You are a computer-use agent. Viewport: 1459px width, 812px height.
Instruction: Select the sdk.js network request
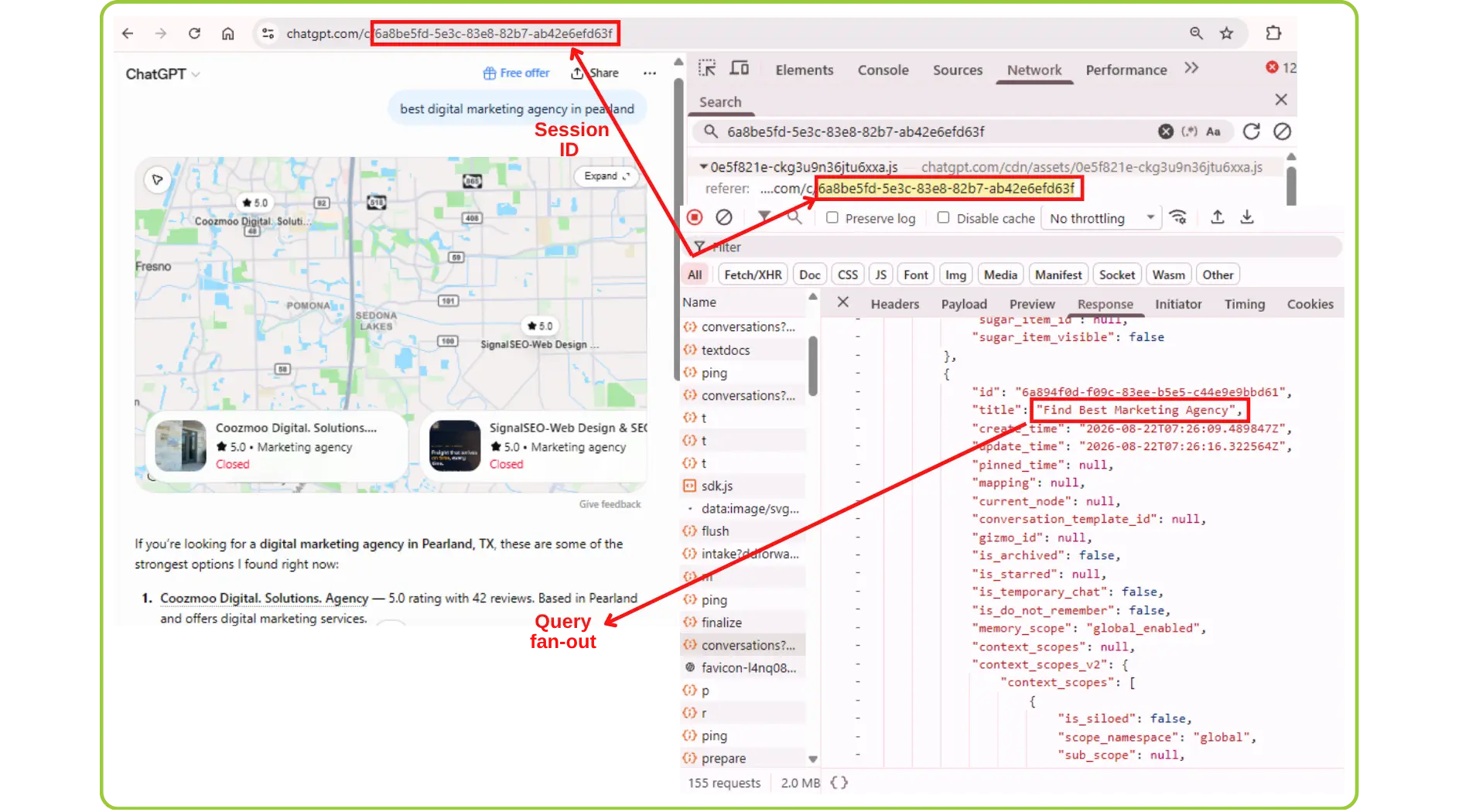[x=716, y=486]
